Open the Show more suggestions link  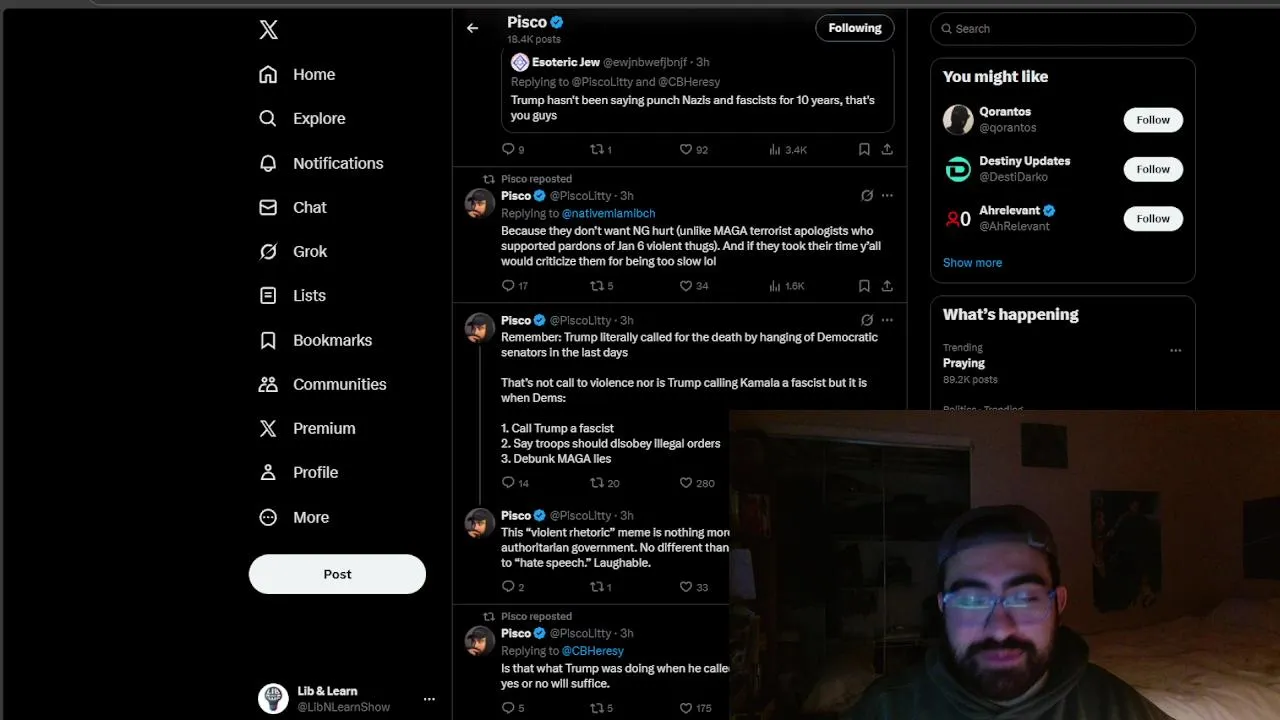(972, 263)
